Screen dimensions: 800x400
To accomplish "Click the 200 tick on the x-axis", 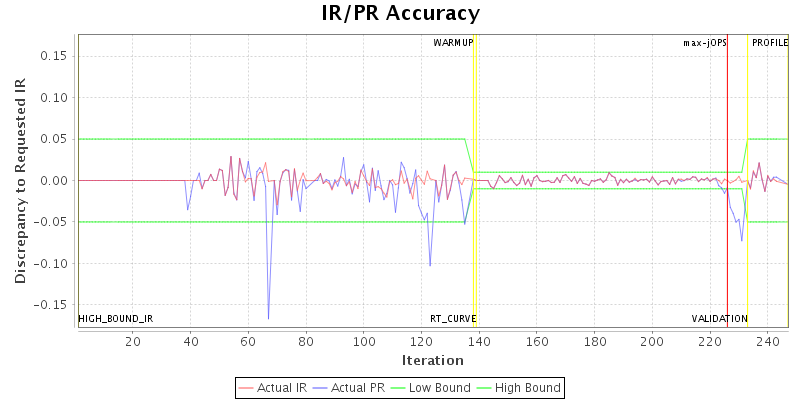I will 652,342.
